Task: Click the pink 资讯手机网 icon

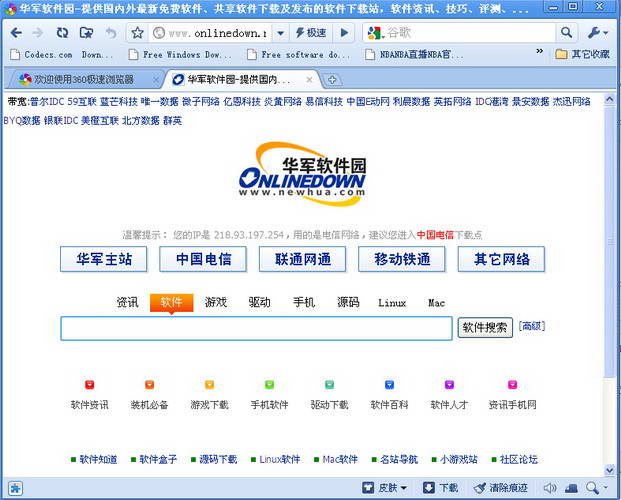Action: (x=512, y=385)
